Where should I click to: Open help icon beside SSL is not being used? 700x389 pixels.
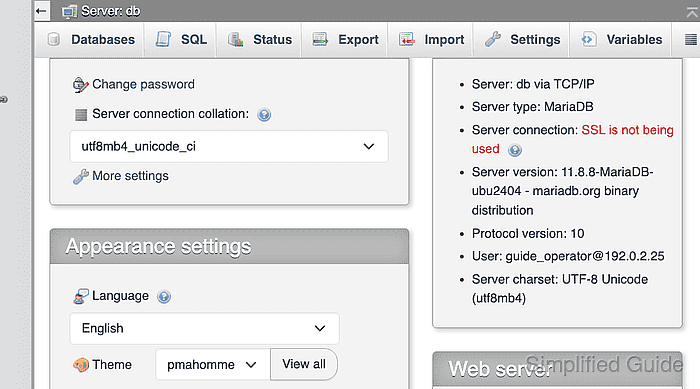point(515,150)
